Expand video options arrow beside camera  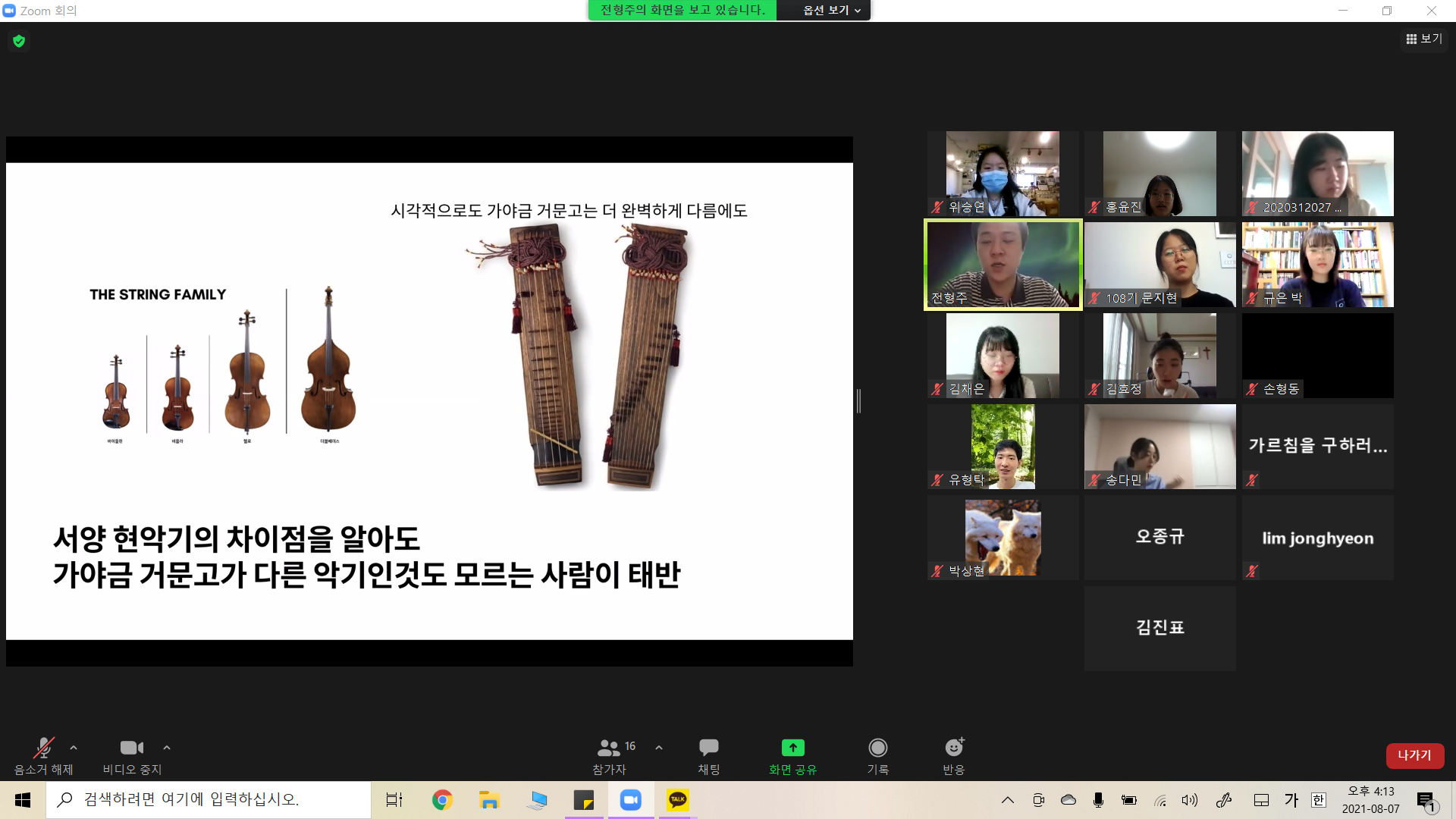[x=167, y=748]
